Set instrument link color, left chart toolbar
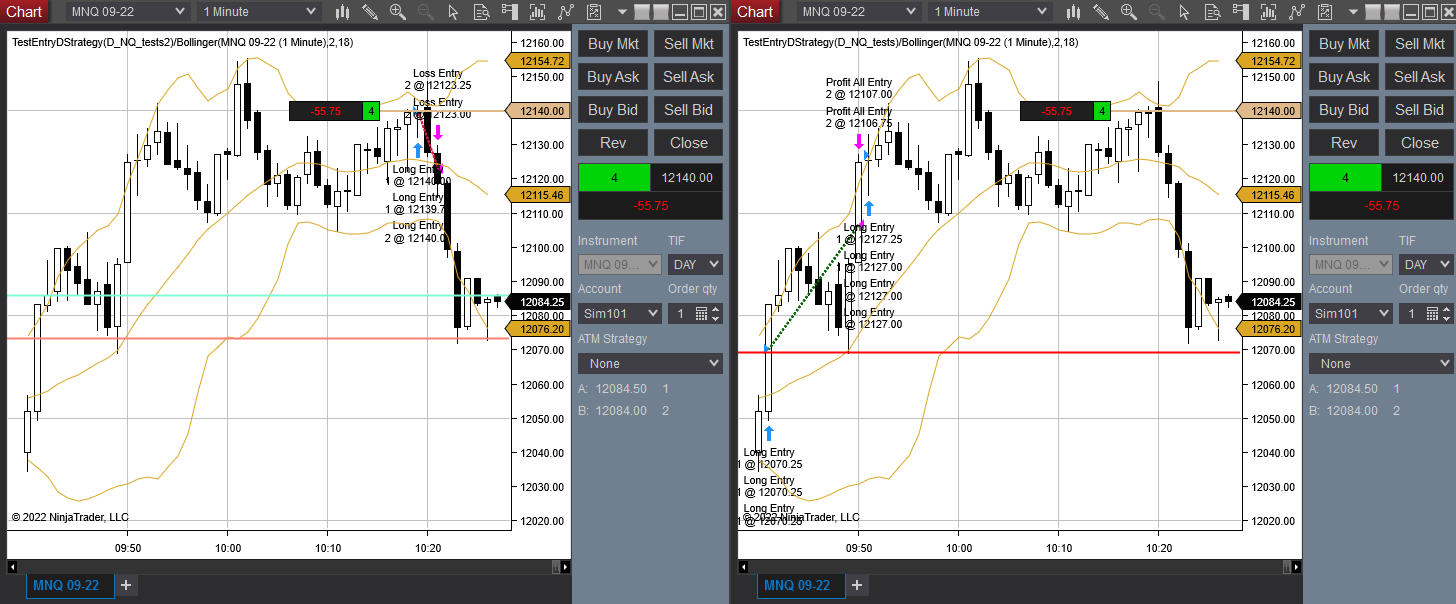The height and width of the screenshot is (604, 1456). coord(641,12)
